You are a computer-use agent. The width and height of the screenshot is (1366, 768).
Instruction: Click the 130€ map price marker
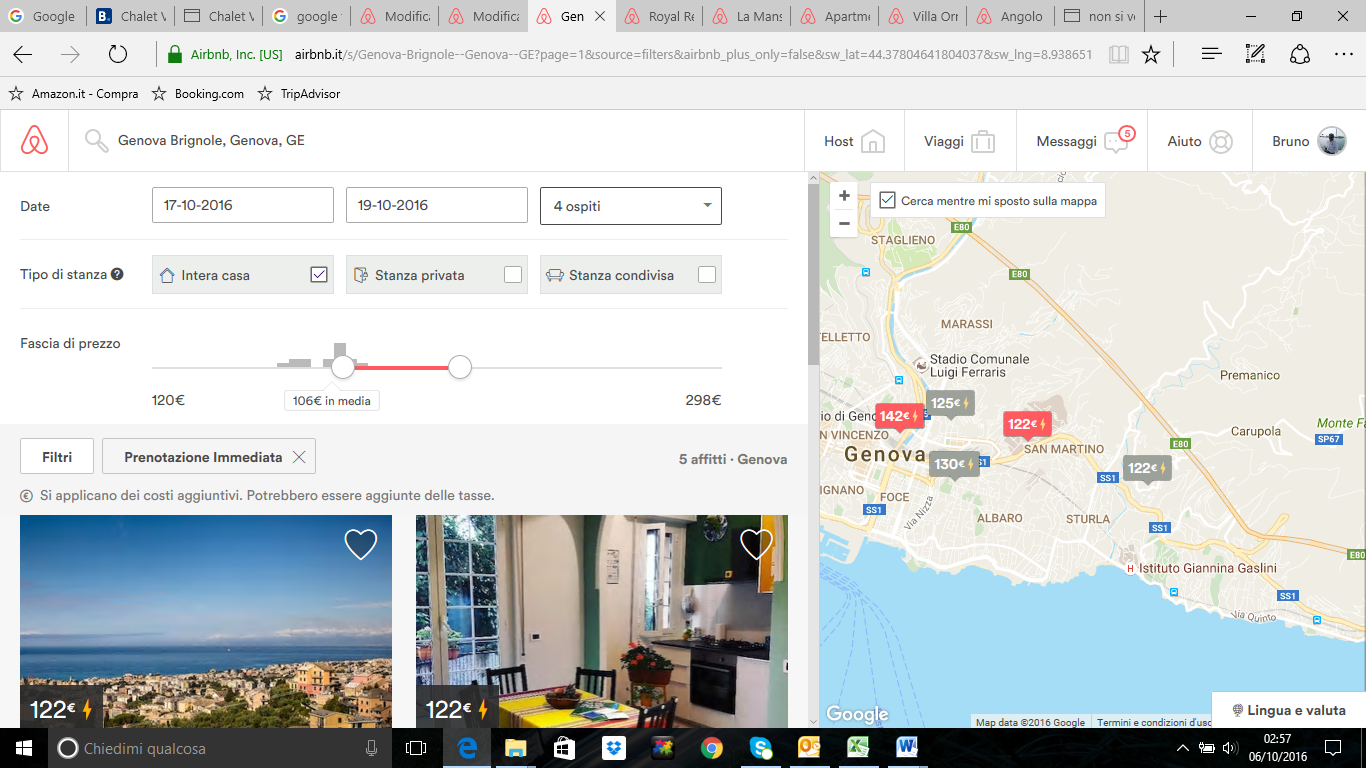[955, 465]
